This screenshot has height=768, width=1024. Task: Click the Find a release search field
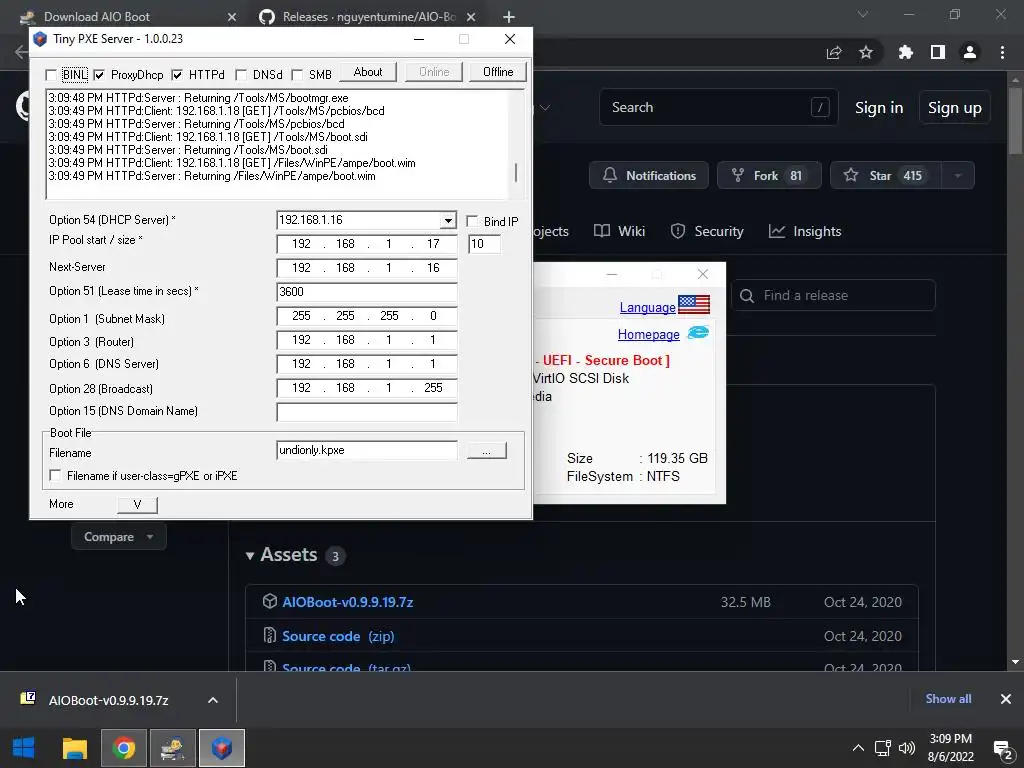click(x=833, y=295)
